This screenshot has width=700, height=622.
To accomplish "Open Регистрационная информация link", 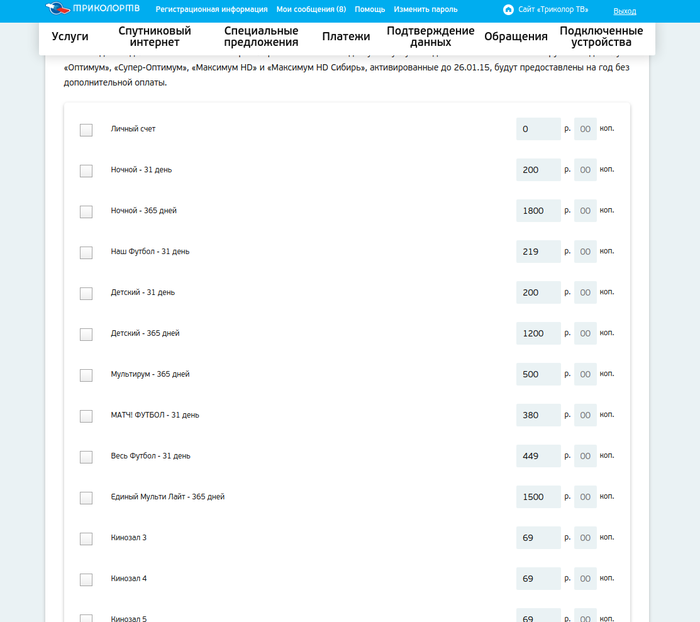I will (x=211, y=9).
